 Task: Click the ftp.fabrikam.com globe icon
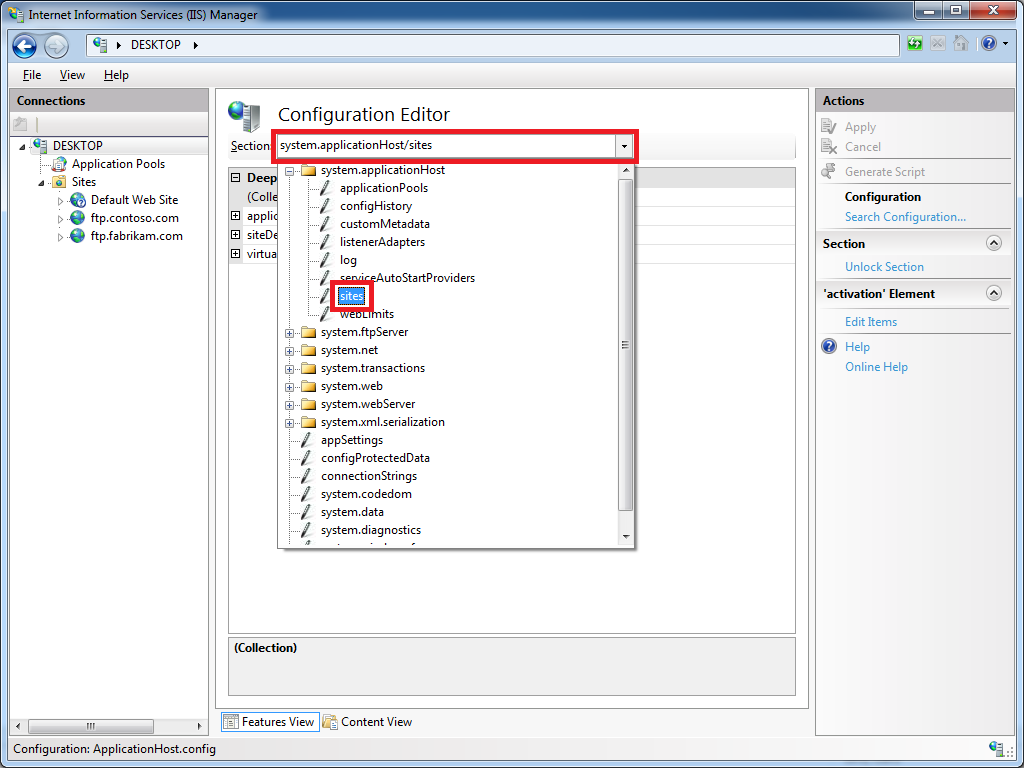coord(78,236)
